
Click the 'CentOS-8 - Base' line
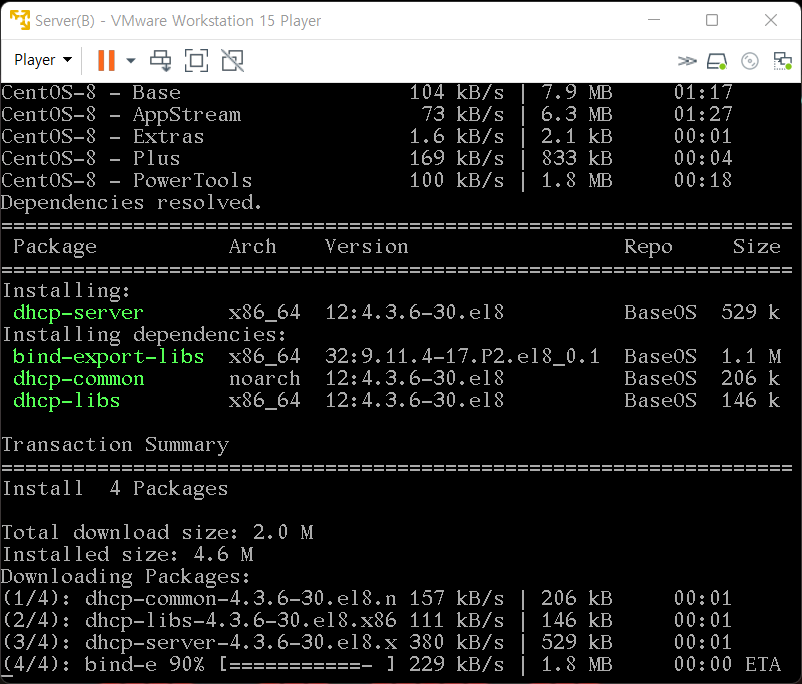[367, 93]
